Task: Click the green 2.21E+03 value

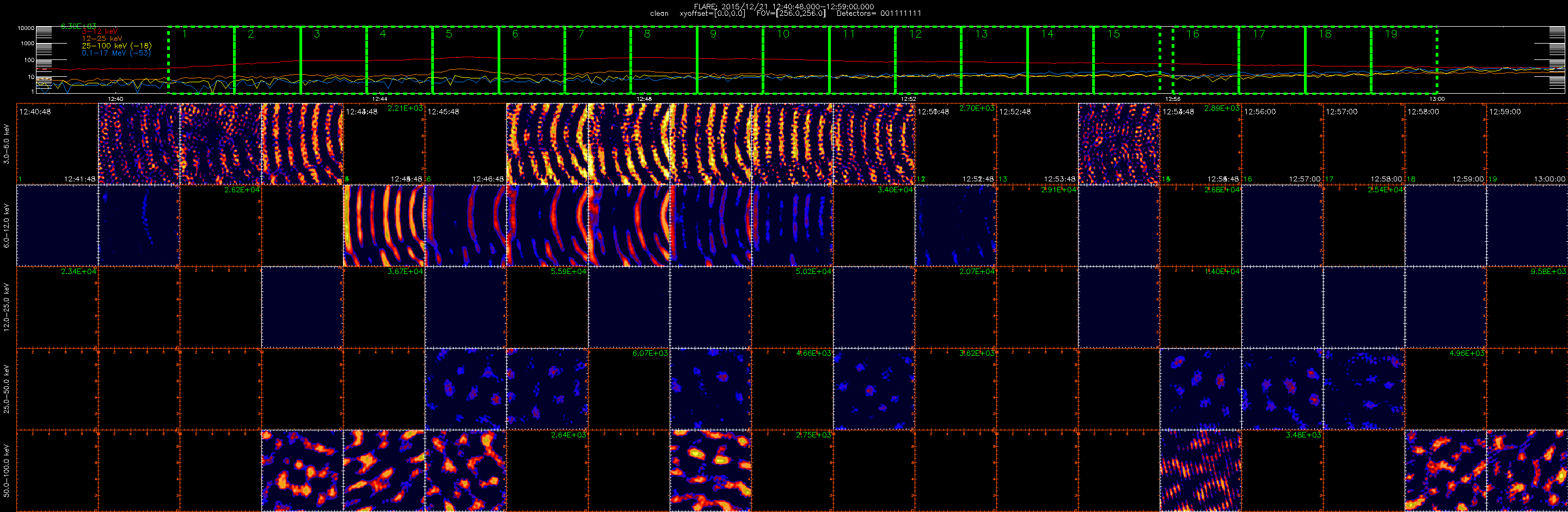Action: 405,108
